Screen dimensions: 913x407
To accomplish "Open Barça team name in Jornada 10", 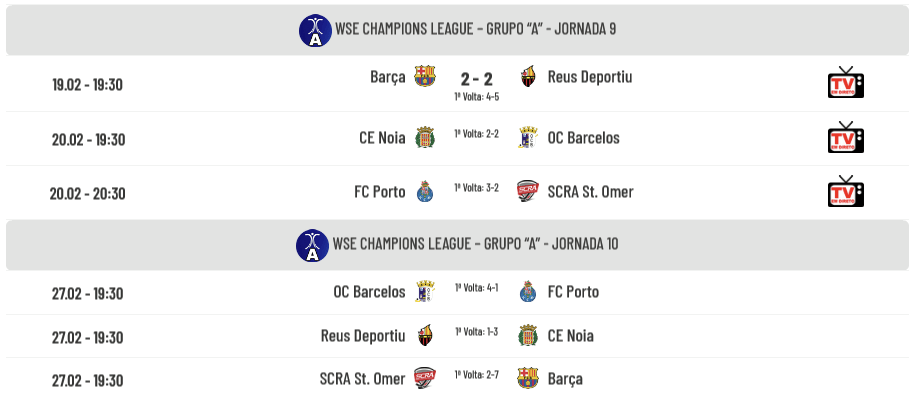I will coord(565,378).
